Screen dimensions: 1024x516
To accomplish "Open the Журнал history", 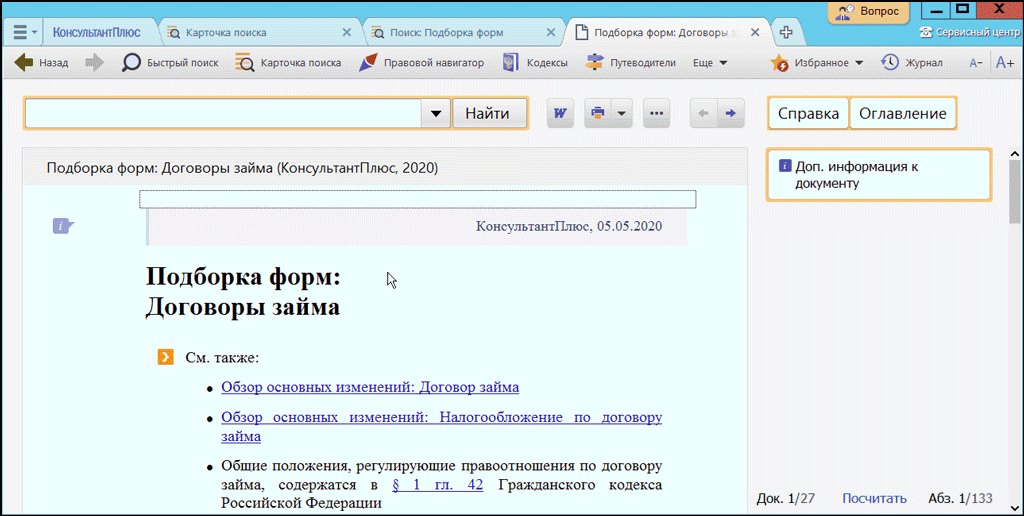I will point(912,63).
